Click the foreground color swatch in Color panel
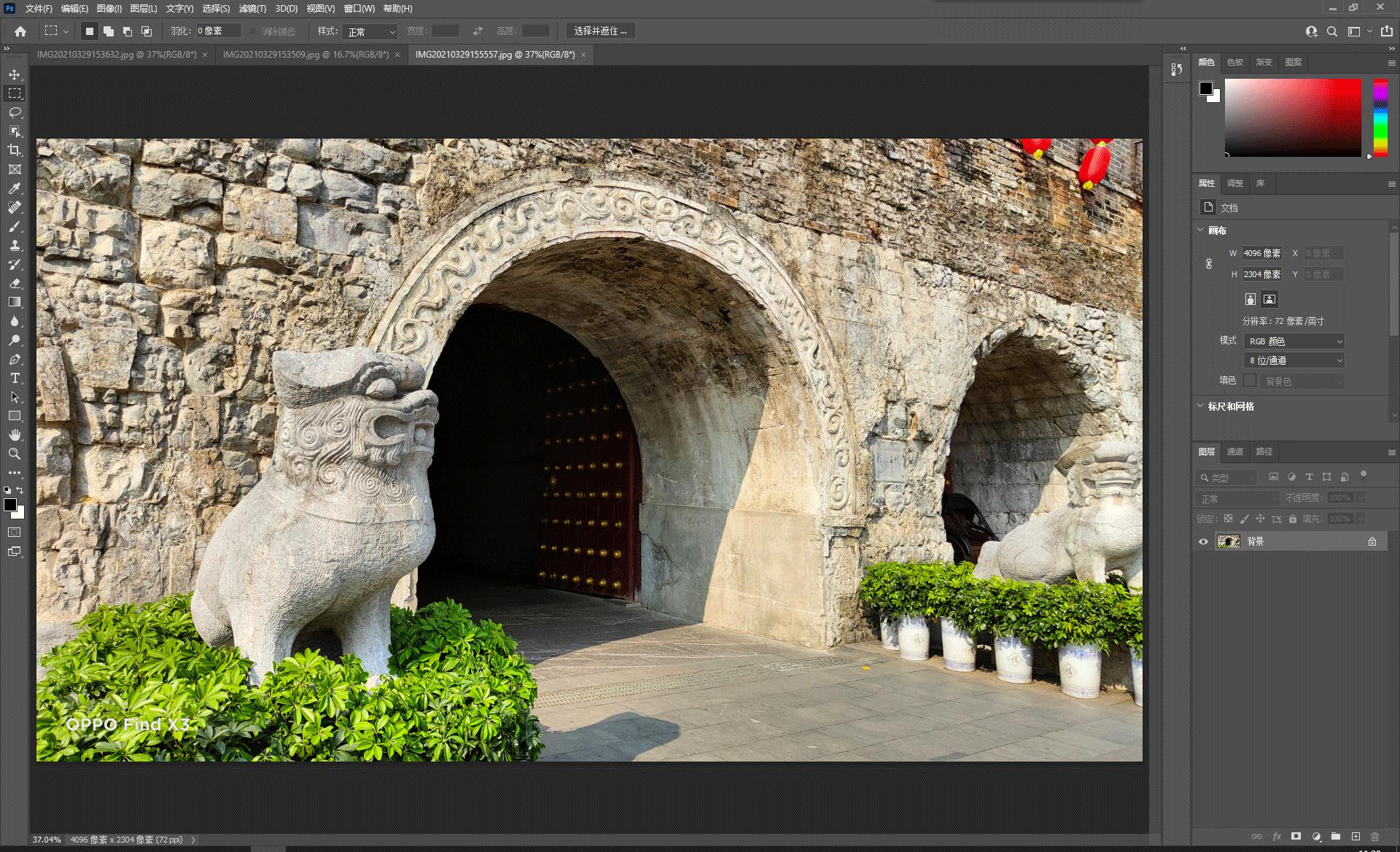This screenshot has width=1400, height=852. pos(1205,88)
